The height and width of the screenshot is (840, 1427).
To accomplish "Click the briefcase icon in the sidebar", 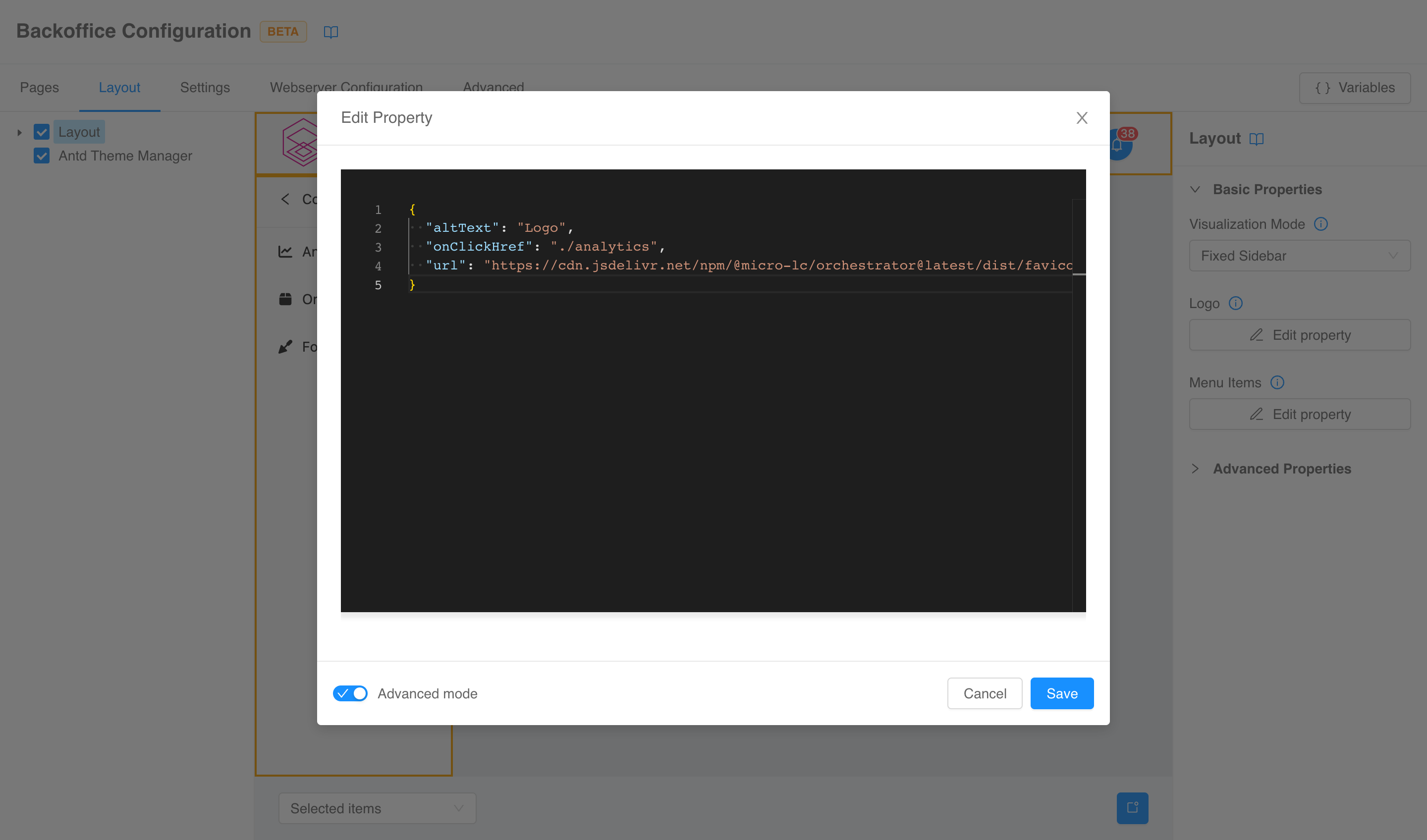I will [286, 299].
